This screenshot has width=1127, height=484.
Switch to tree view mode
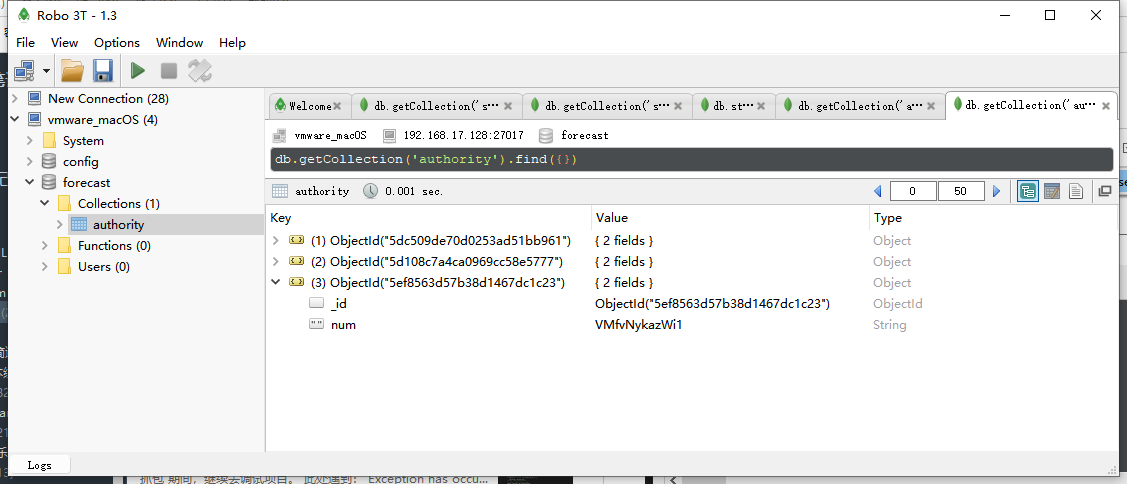point(1028,191)
